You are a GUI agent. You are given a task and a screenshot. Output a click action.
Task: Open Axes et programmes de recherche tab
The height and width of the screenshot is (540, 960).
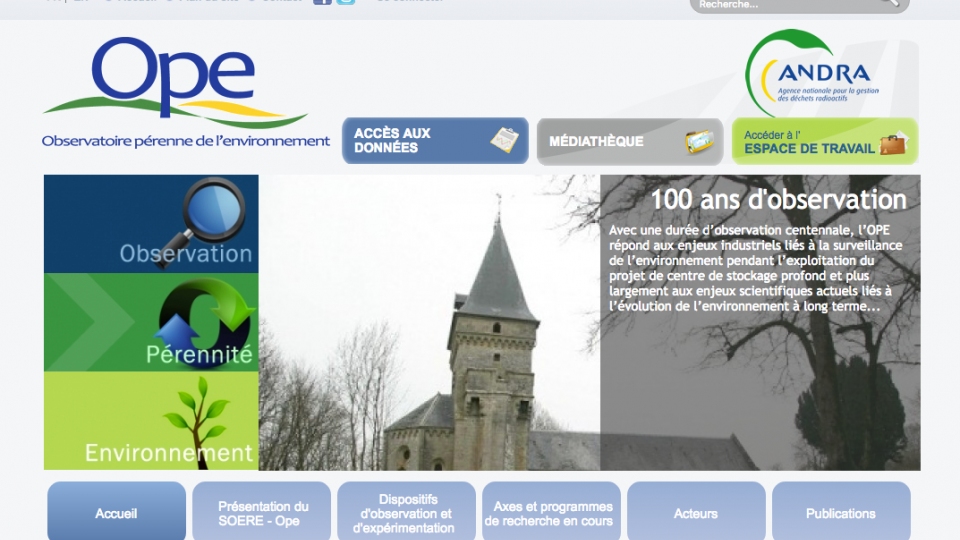pyautogui.click(x=551, y=512)
